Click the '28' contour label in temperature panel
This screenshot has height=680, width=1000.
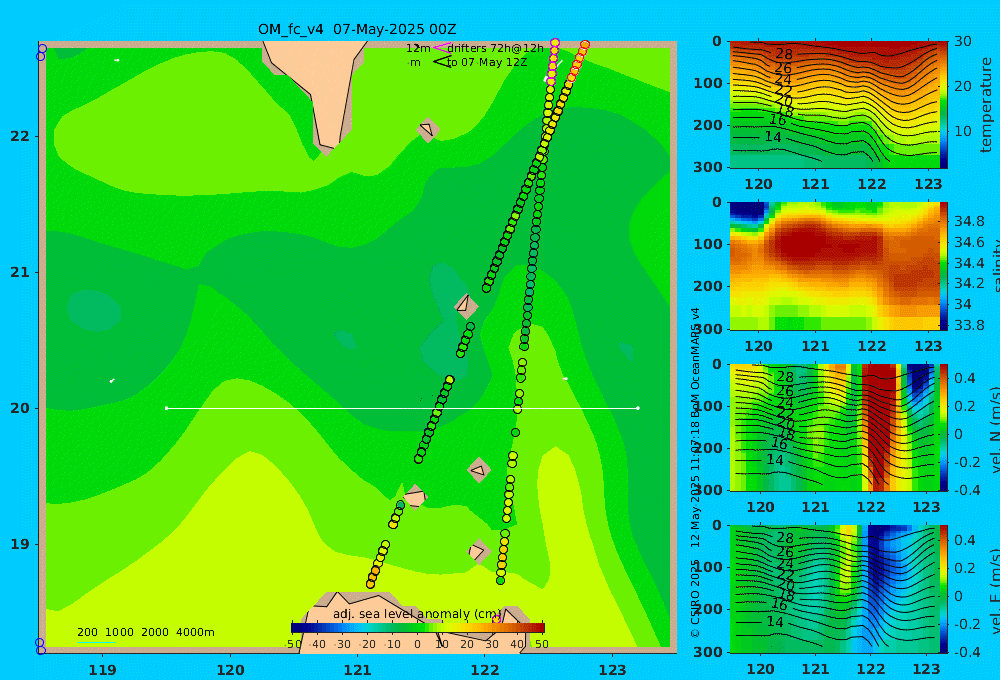click(x=784, y=54)
